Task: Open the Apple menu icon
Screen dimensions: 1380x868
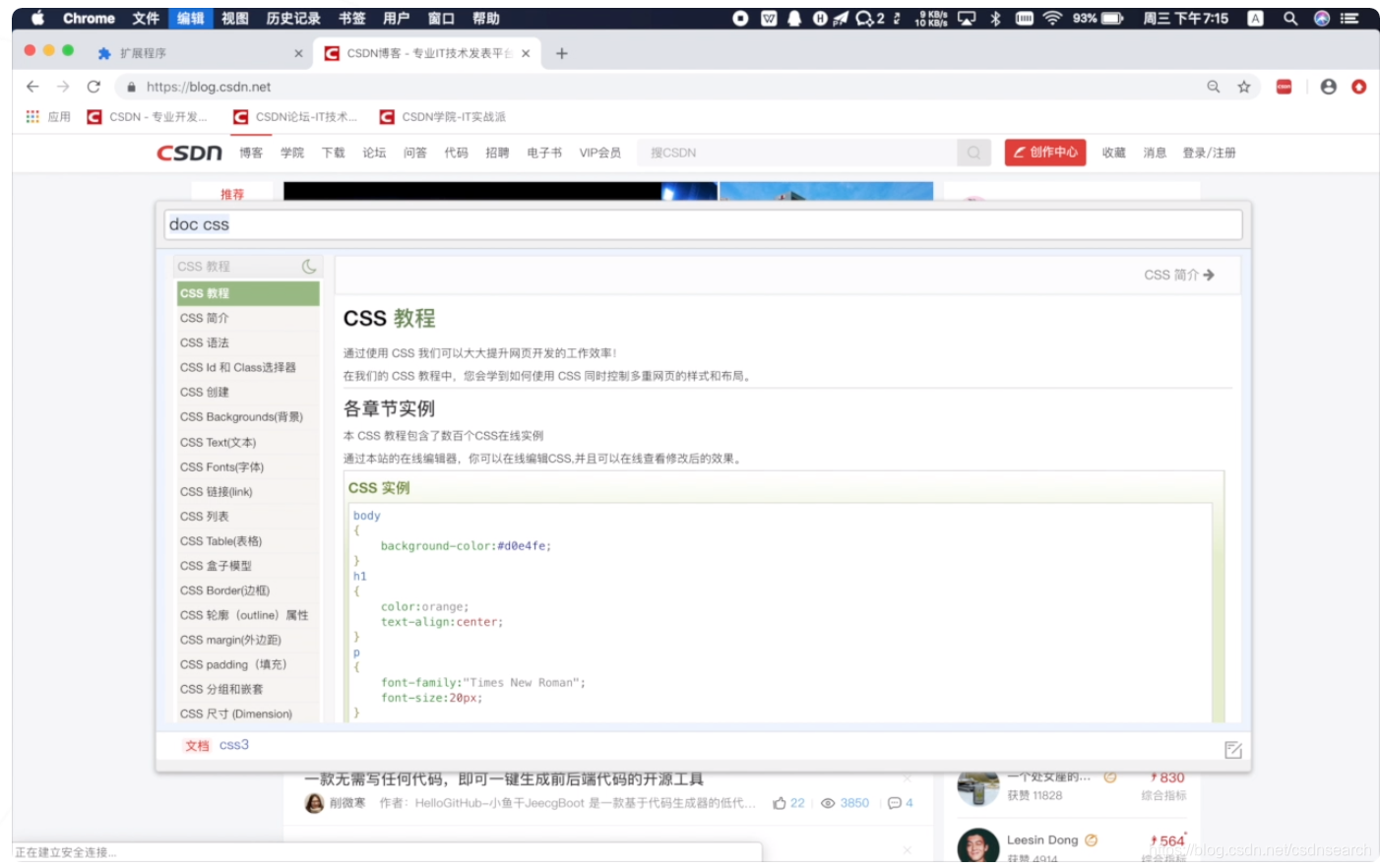Action: tap(37, 18)
